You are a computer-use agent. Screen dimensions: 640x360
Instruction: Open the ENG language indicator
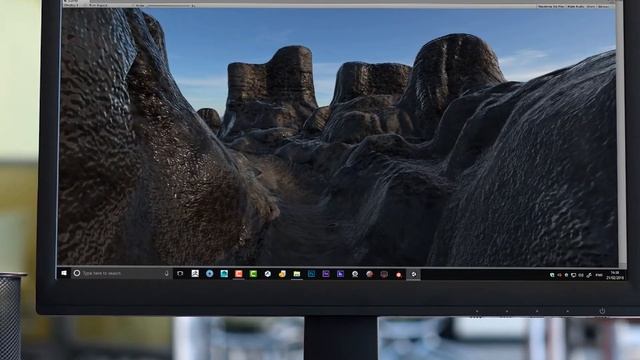(599, 276)
